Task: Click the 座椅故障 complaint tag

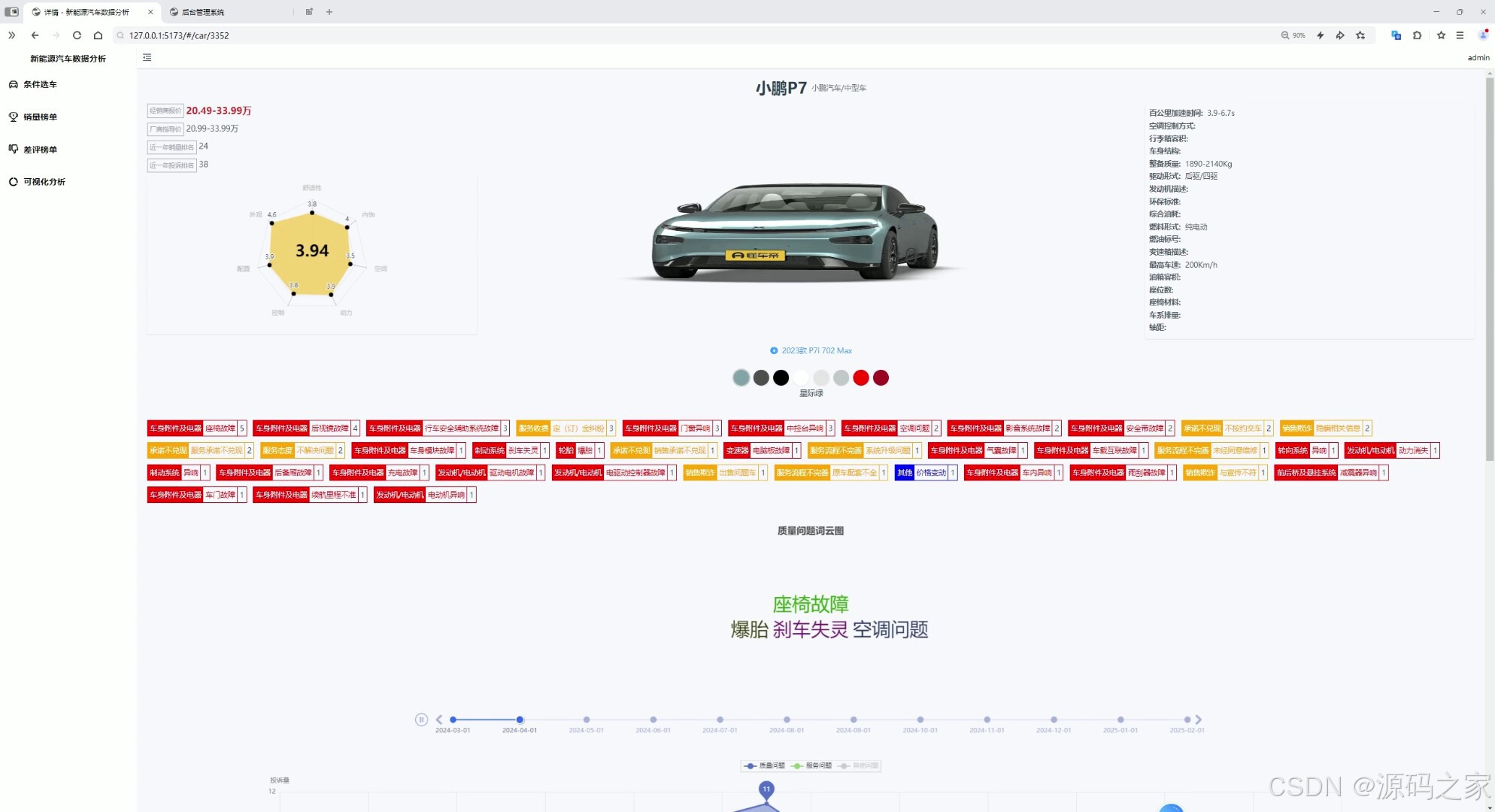Action: pos(220,428)
